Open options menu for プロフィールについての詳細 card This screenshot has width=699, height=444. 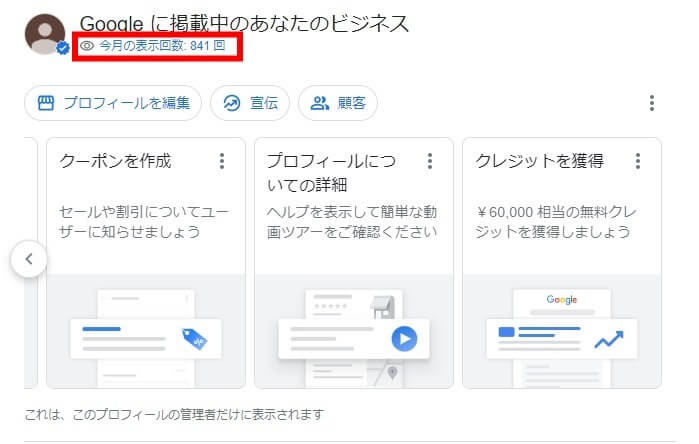tap(430, 161)
